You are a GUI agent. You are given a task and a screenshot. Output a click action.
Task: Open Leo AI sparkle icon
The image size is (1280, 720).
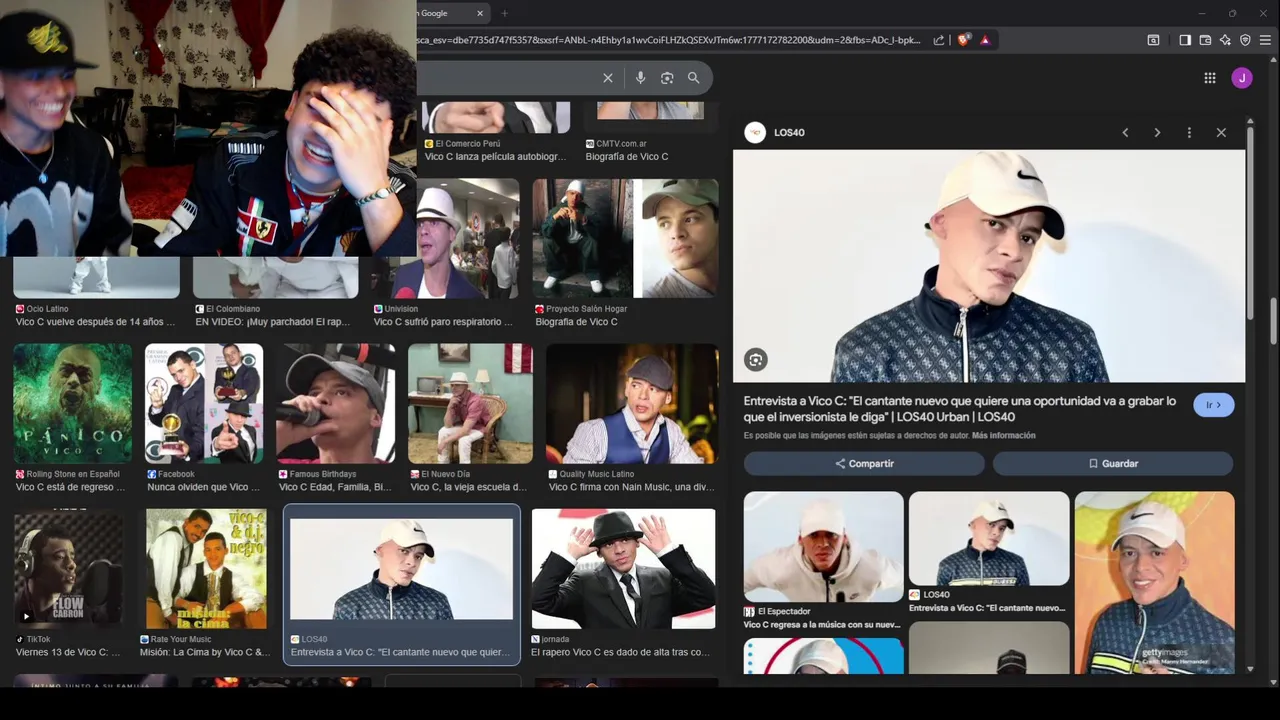(1225, 40)
